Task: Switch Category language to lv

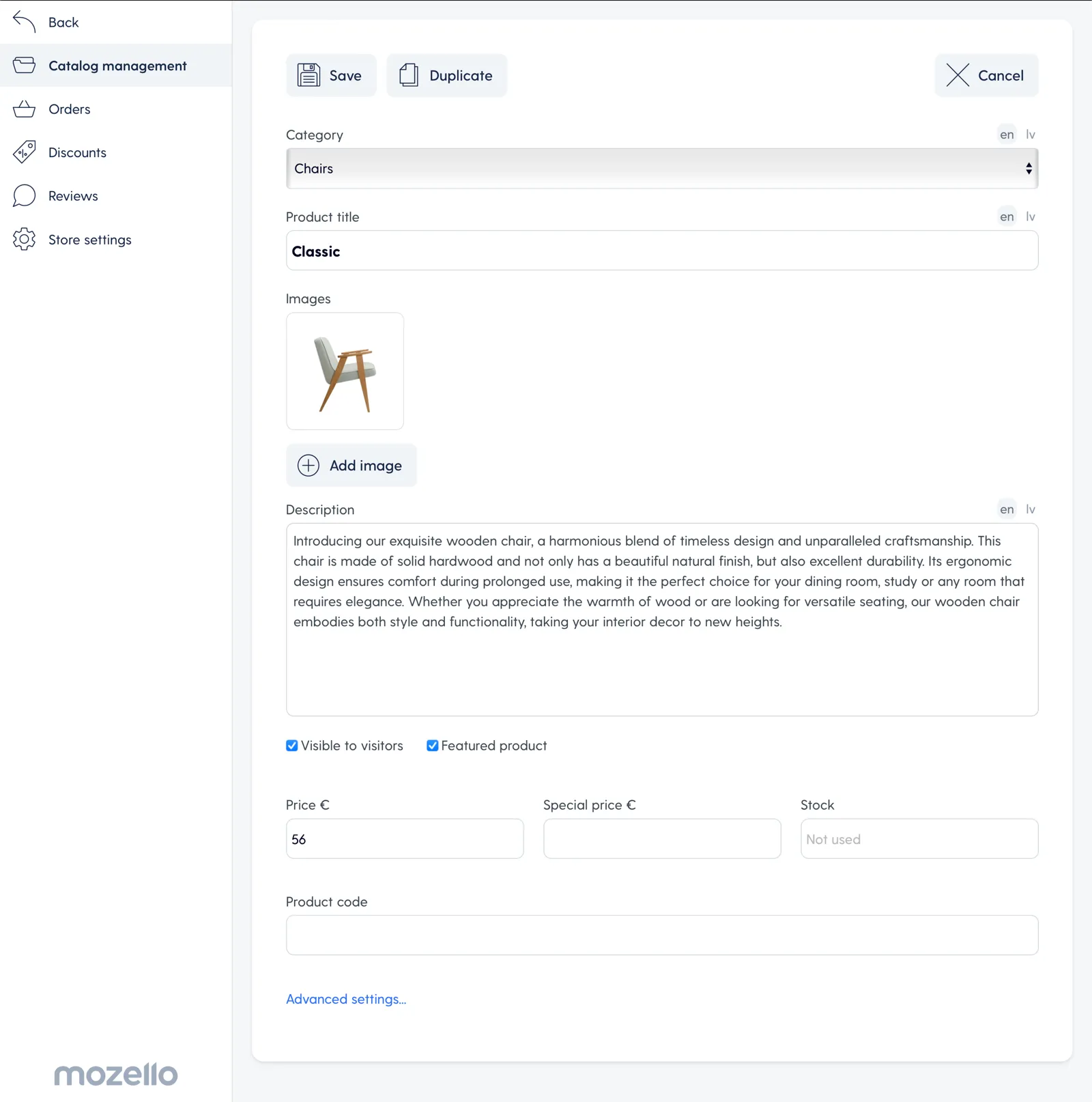Action: (x=1031, y=135)
